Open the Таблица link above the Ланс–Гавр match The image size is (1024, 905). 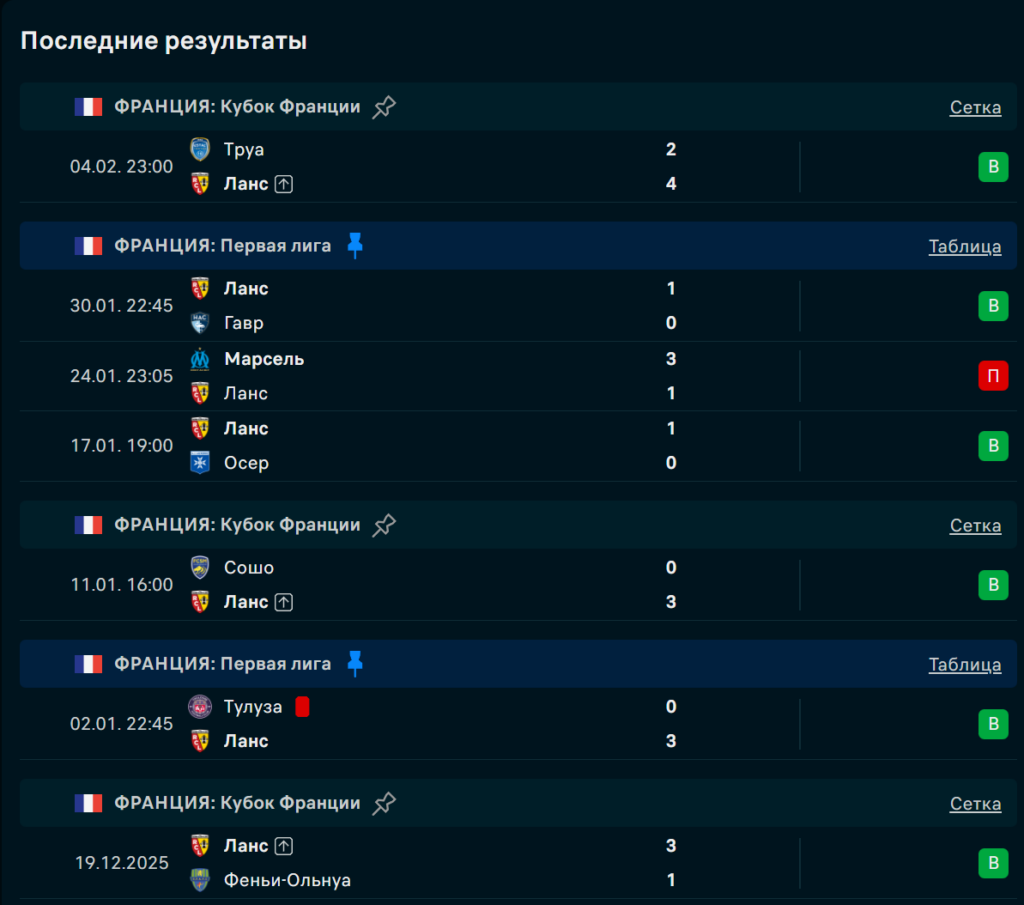[964, 246]
